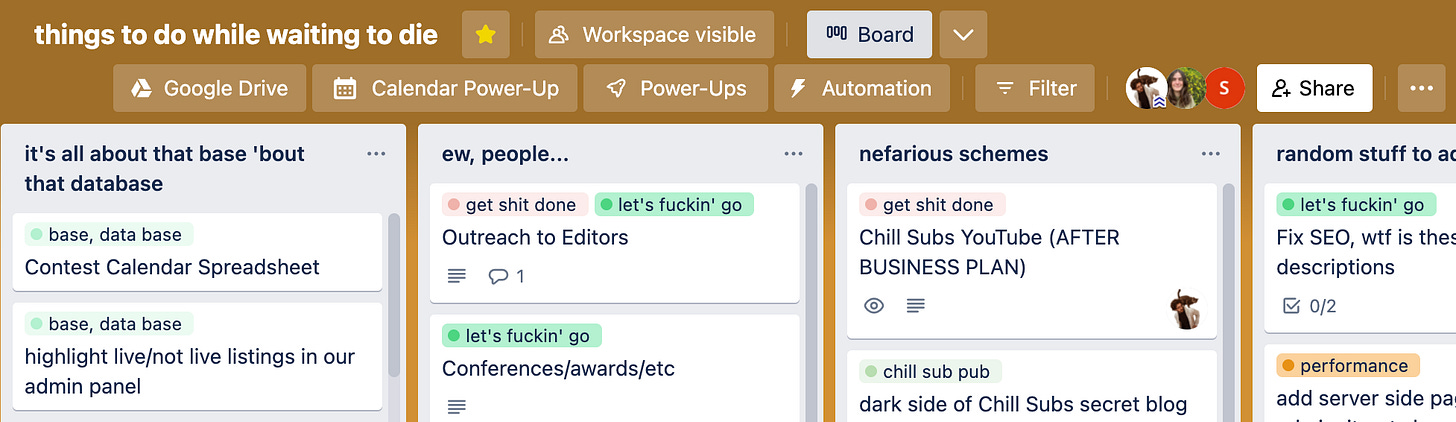Click the "get shit done" label on Outreach card
Screen dimensions: 1456x422
pyautogui.click(x=514, y=205)
